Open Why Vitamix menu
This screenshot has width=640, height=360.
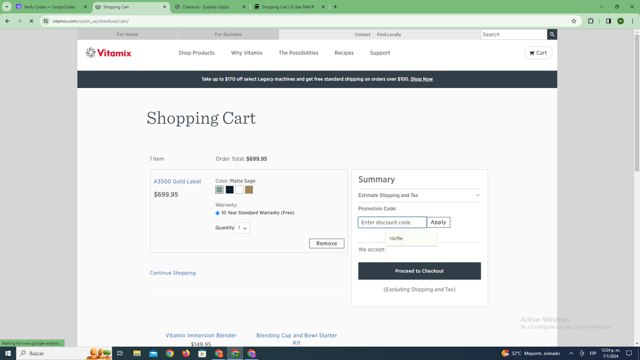point(247,53)
